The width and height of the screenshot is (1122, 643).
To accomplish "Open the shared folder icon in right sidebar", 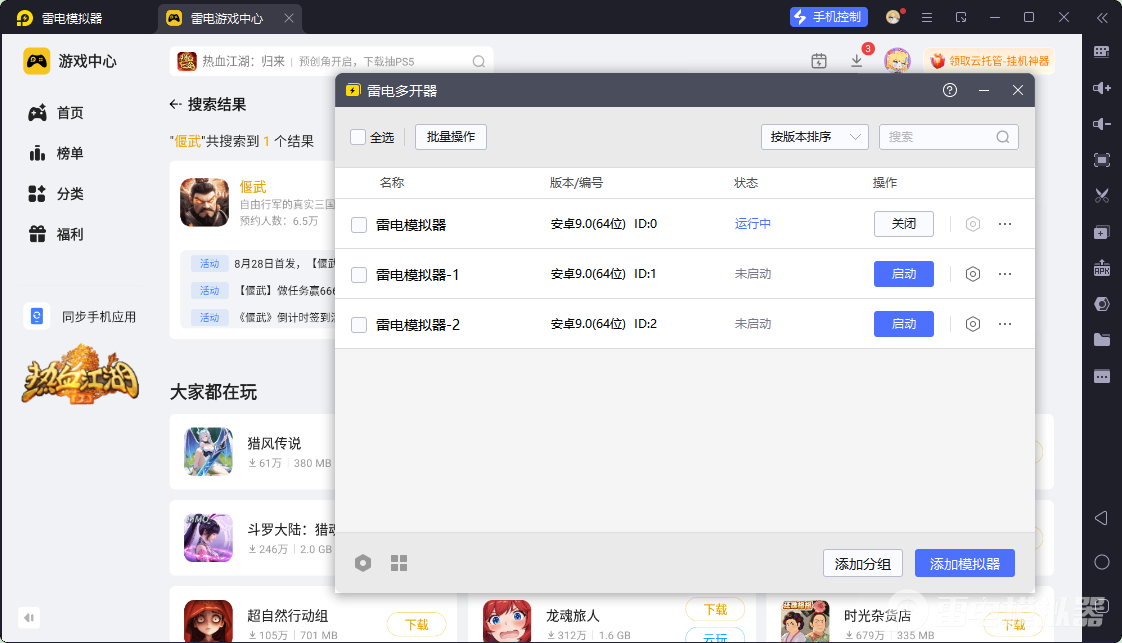I will (x=1101, y=340).
